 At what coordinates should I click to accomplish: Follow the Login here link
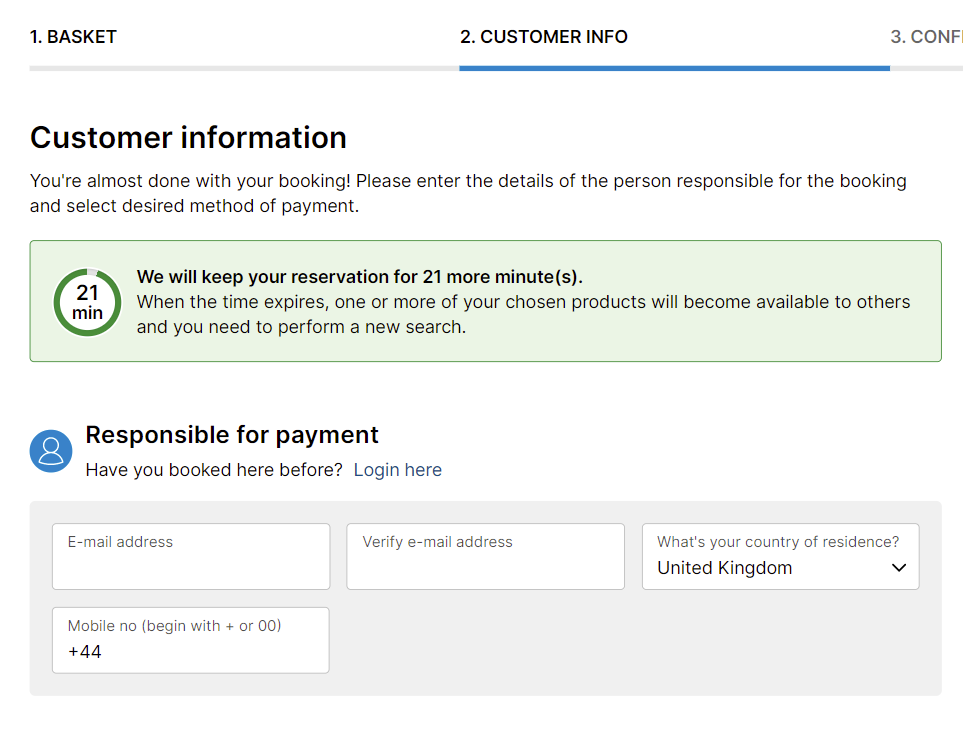(x=397, y=470)
